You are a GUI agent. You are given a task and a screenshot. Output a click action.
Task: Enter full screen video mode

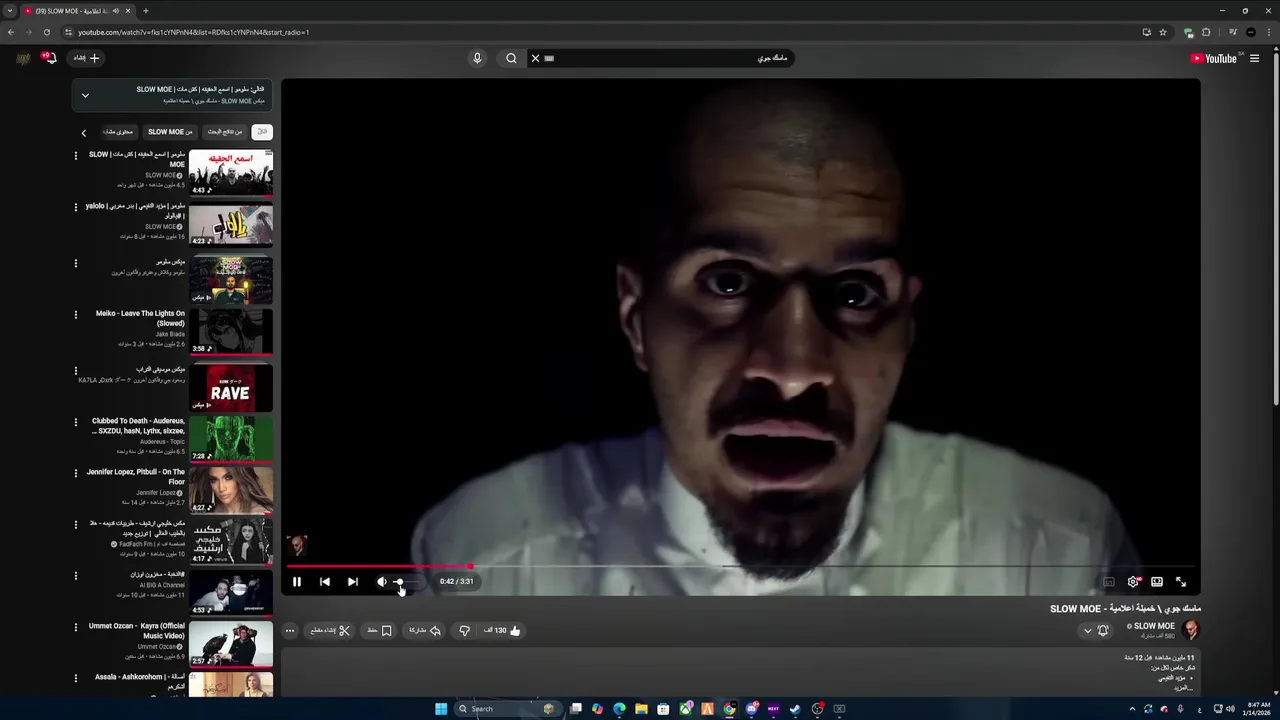tap(1181, 581)
